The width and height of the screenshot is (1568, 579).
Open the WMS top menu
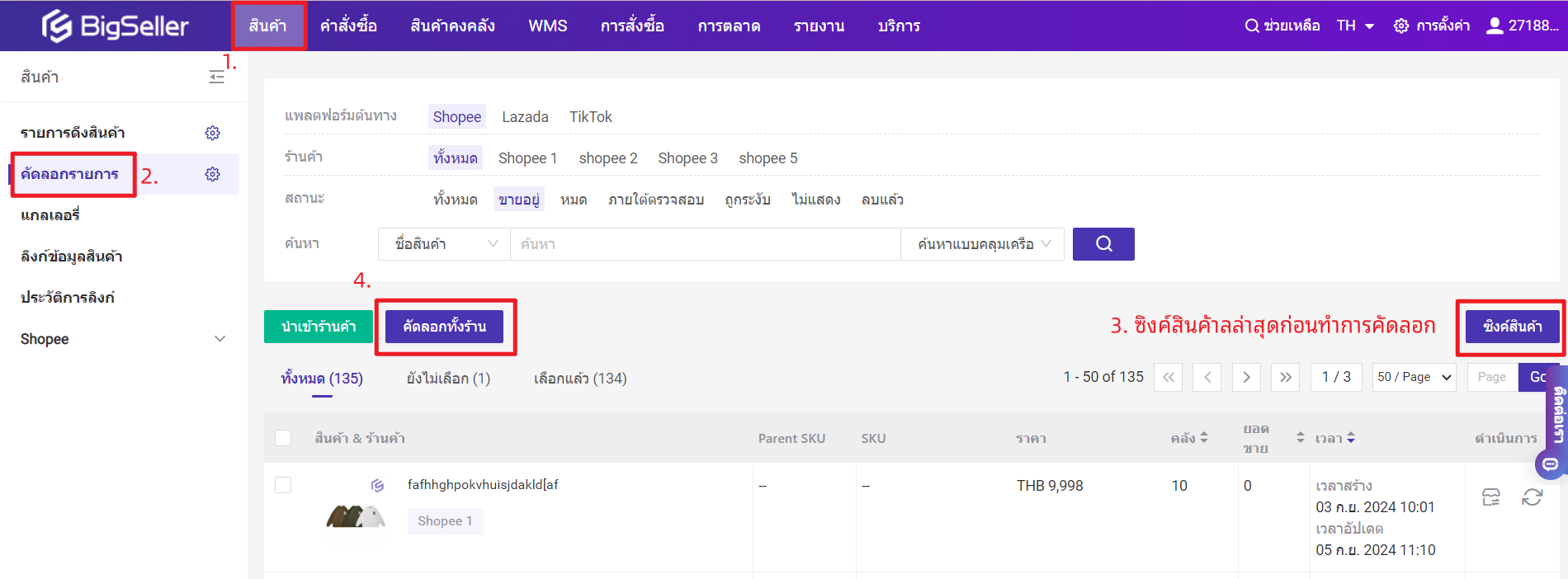click(548, 26)
